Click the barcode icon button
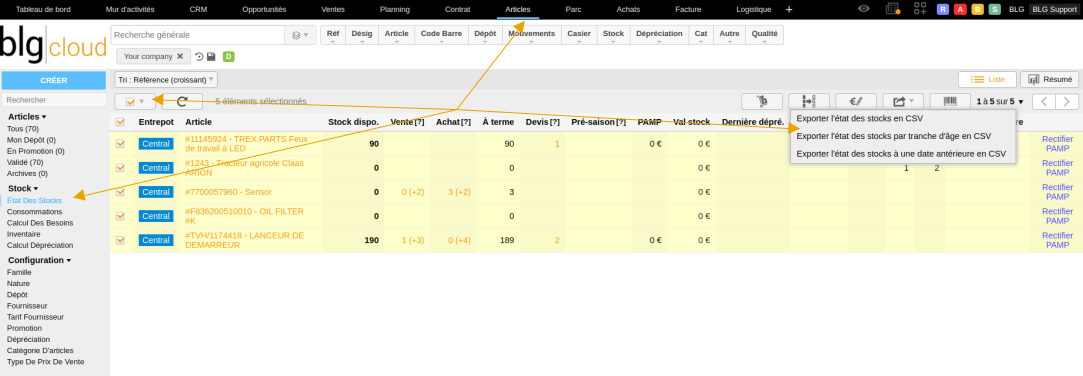 click(950, 102)
